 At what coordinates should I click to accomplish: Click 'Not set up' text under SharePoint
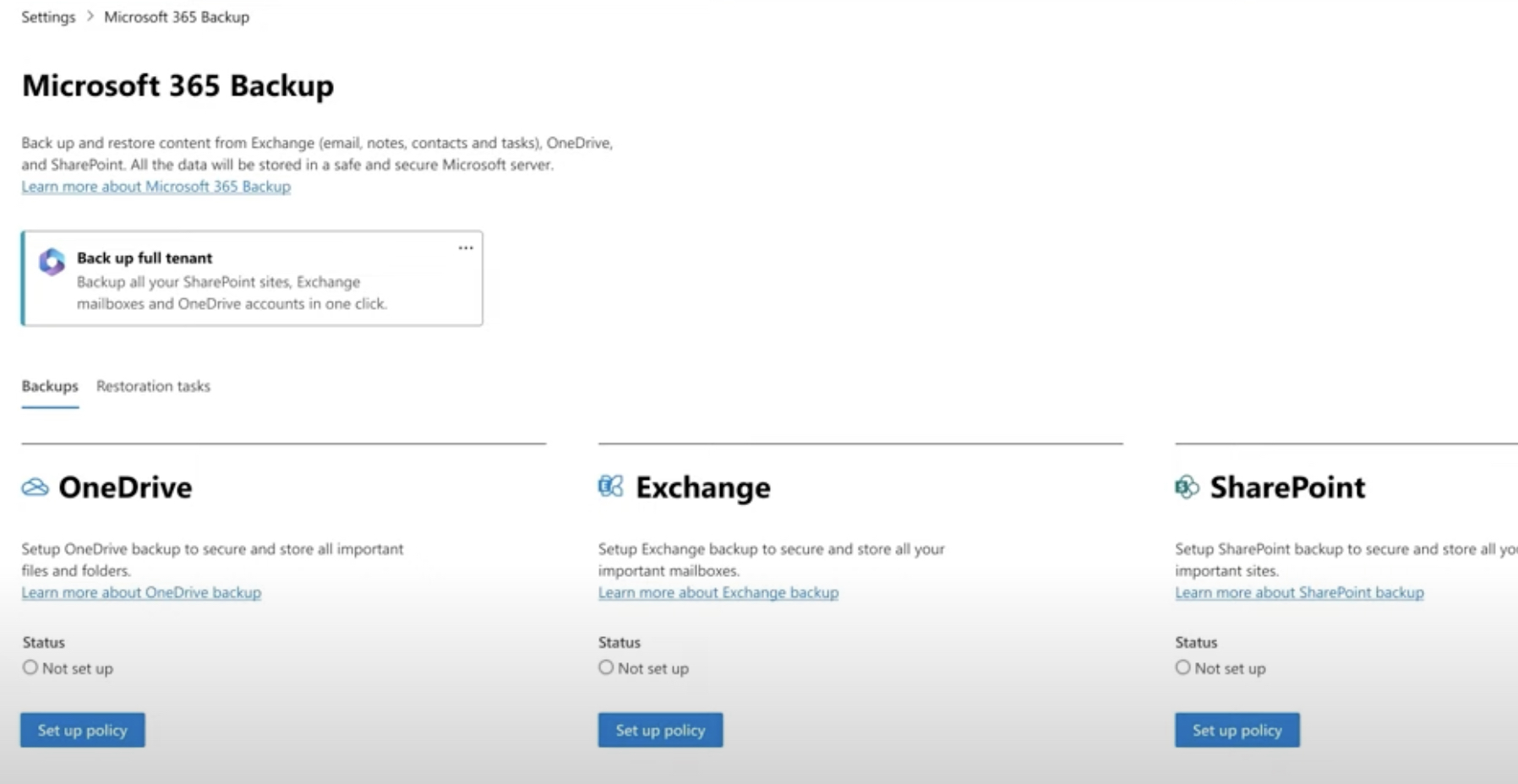(1230, 668)
